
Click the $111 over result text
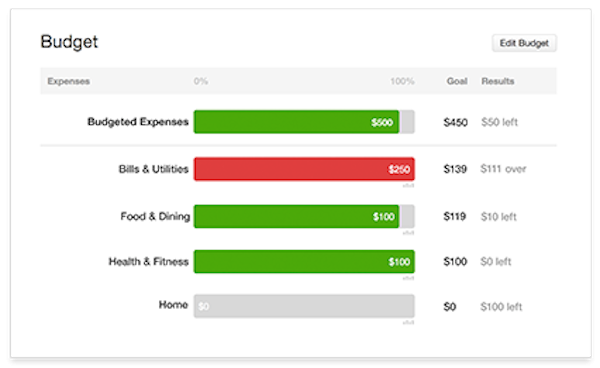pyautogui.click(x=503, y=169)
